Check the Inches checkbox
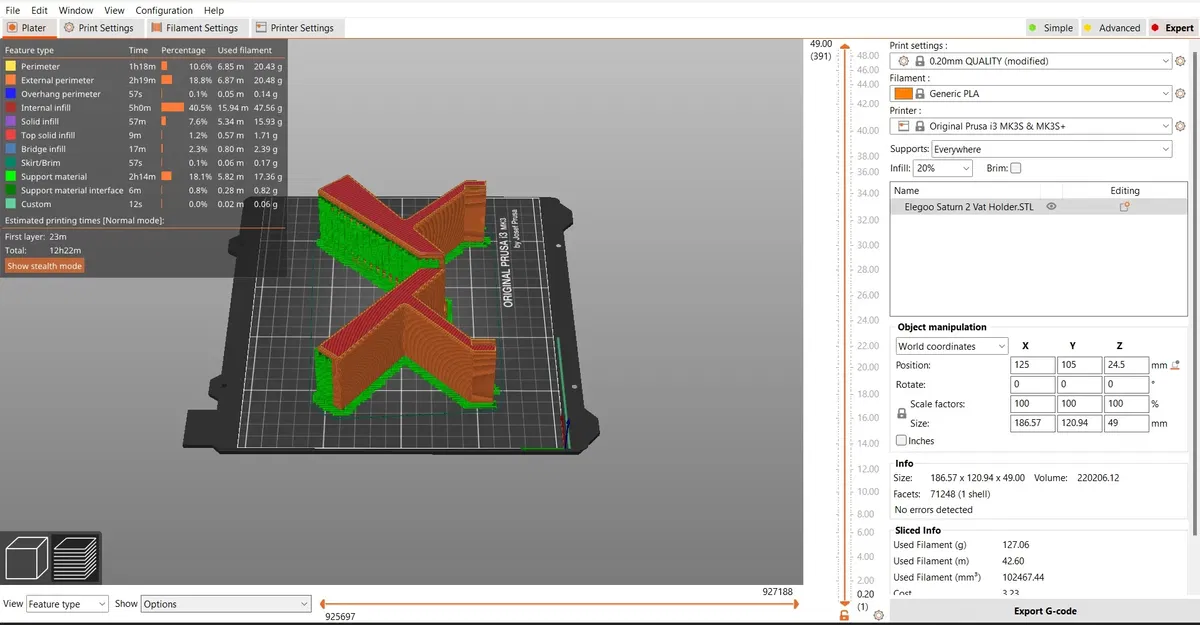The width and height of the screenshot is (1200, 625). [x=901, y=440]
